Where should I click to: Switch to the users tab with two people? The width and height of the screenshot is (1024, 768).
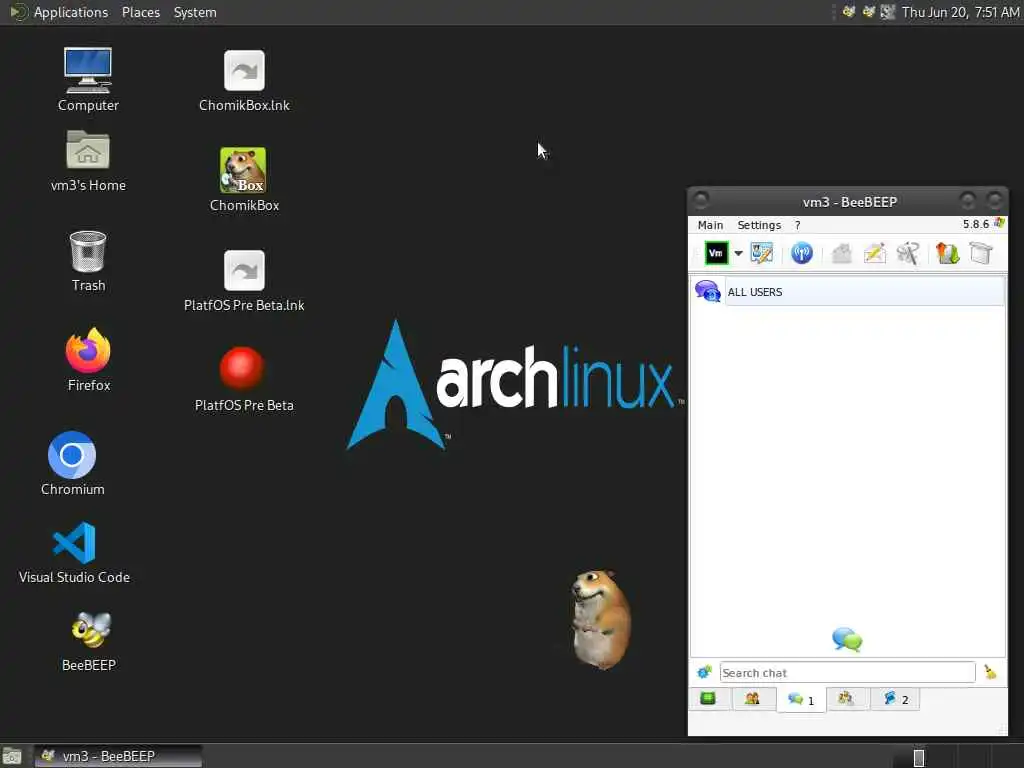point(752,699)
